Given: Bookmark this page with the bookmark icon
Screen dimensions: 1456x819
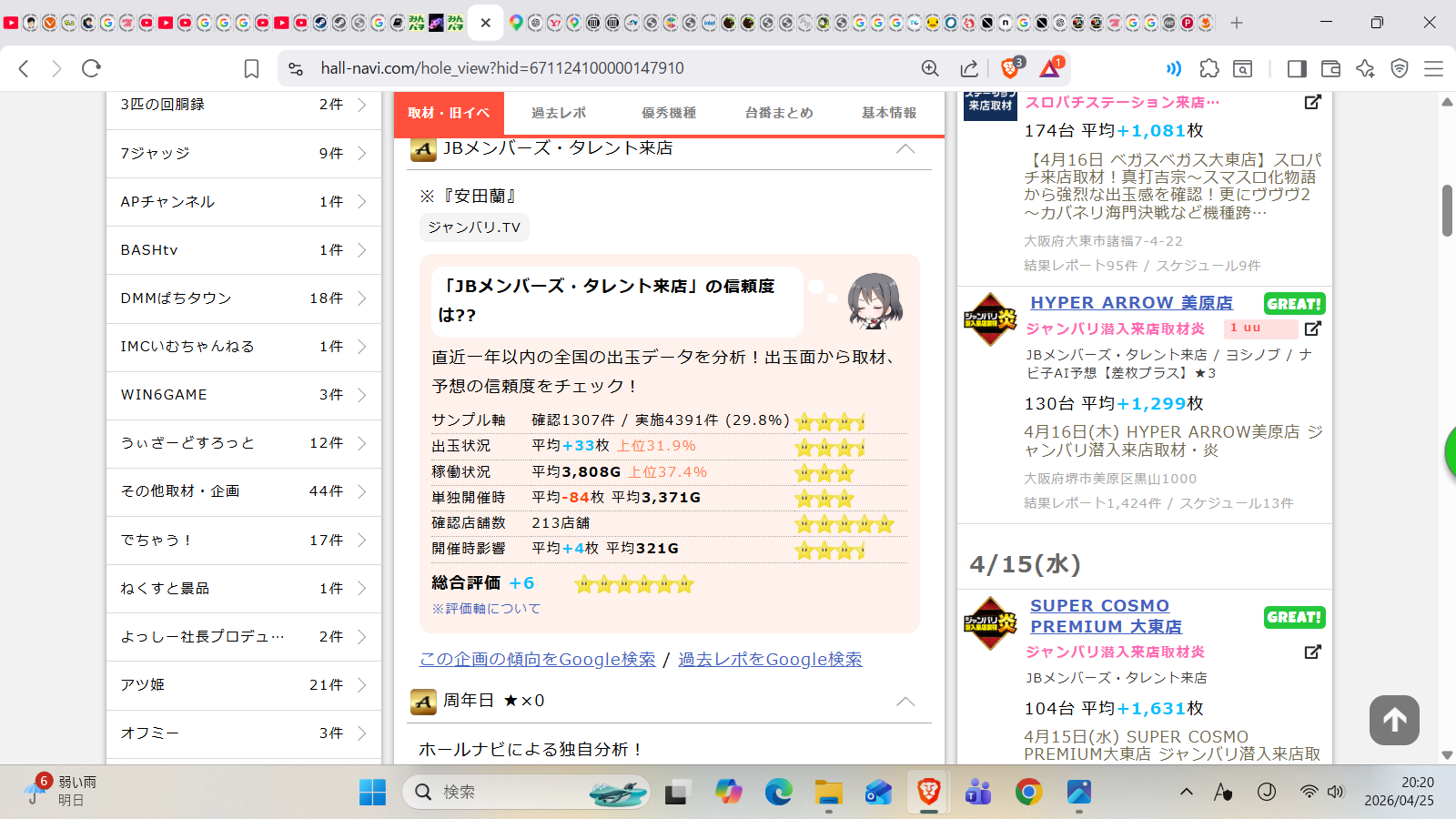Looking at the screenshot, I should [x=252, y=68].
